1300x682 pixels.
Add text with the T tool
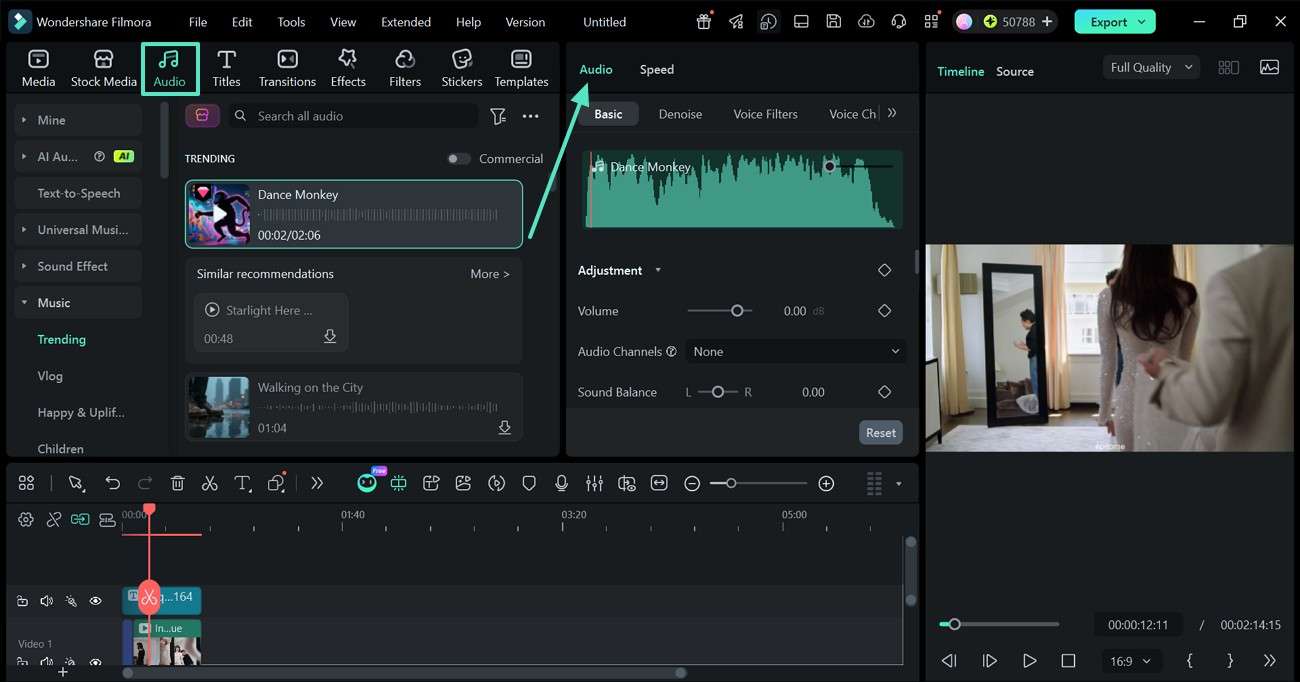coord(242,483)
